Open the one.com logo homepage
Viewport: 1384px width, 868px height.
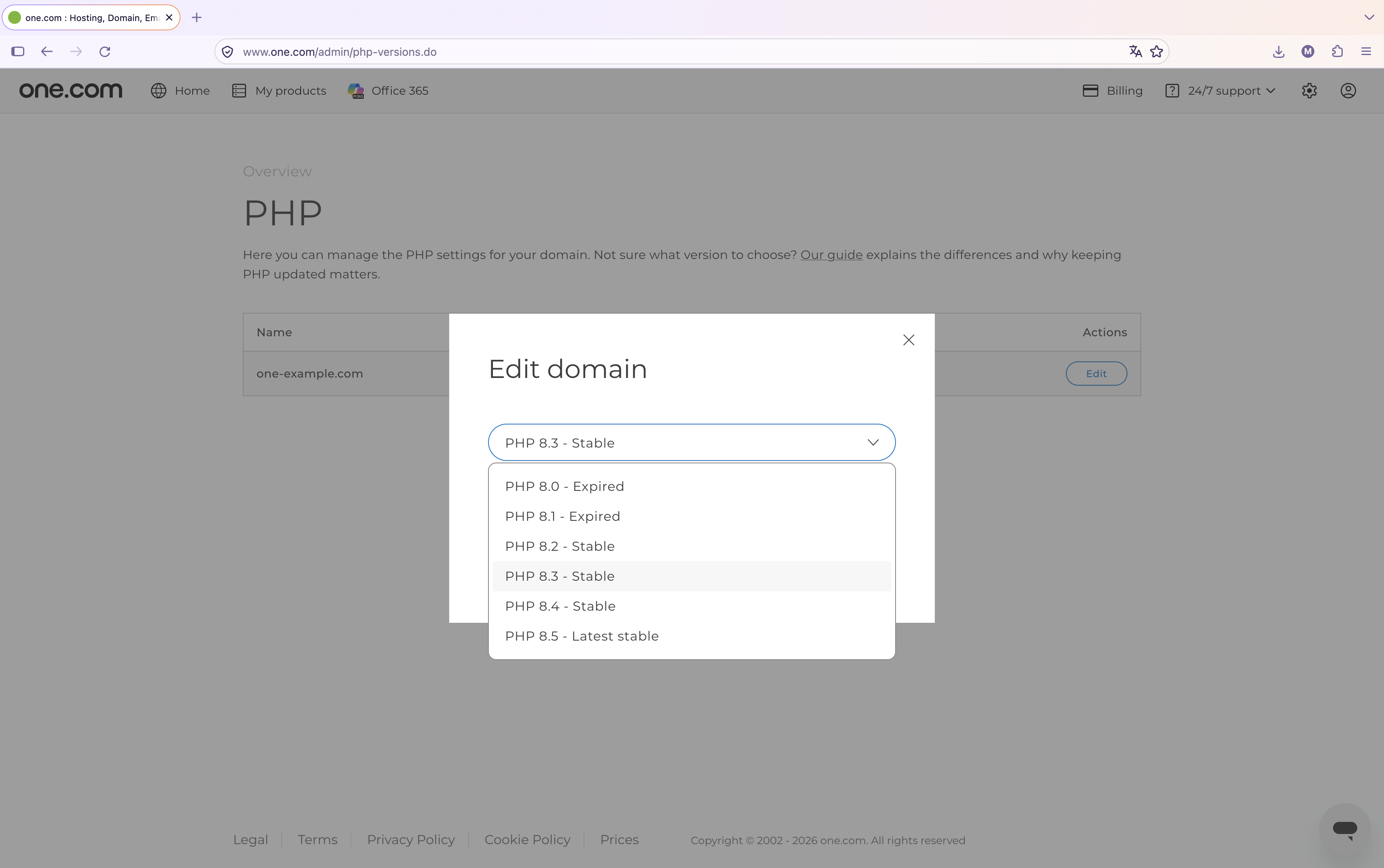(70, 90)
